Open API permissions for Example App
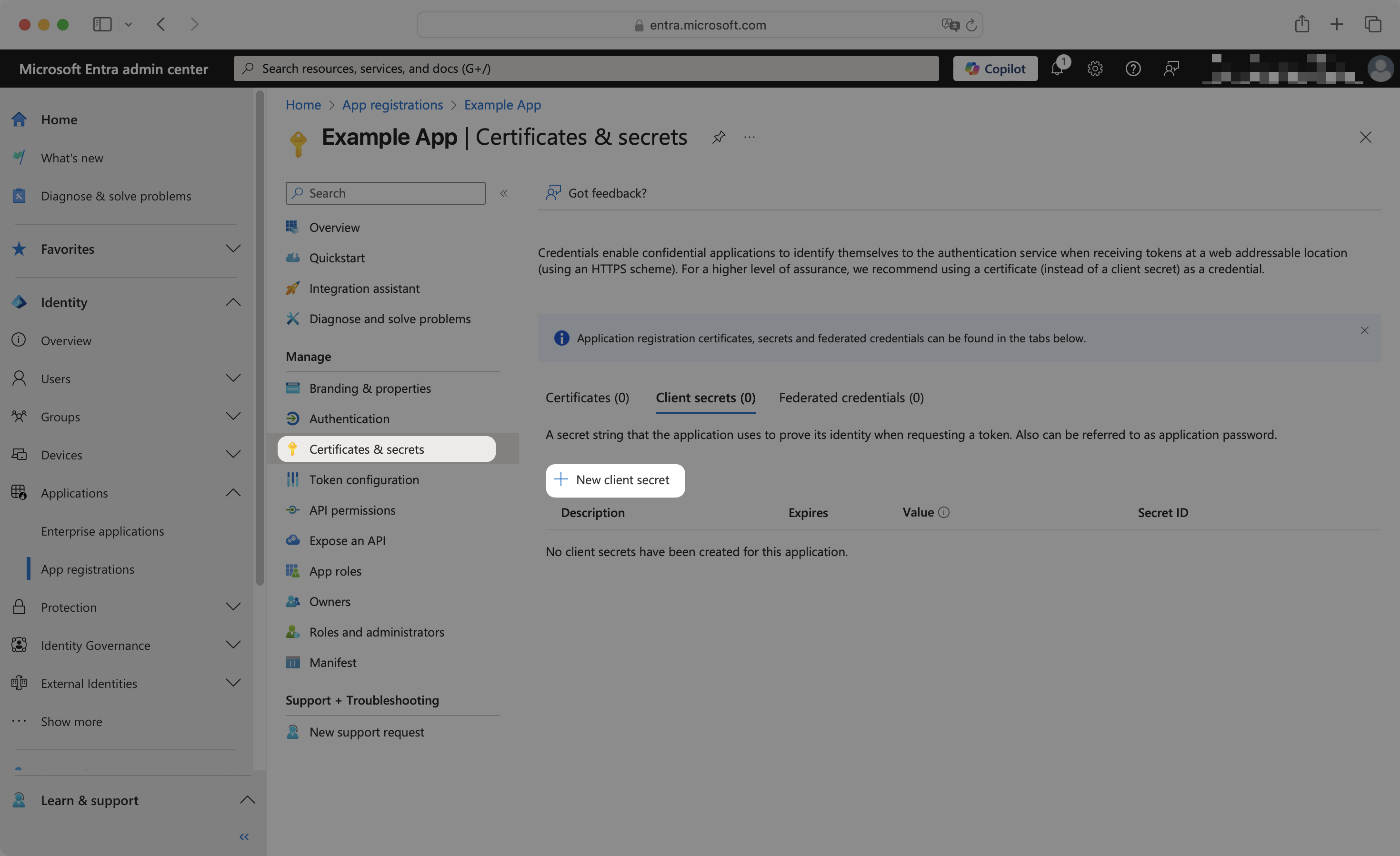Viewport: 1400px width, 856px height. coord(352,509)
